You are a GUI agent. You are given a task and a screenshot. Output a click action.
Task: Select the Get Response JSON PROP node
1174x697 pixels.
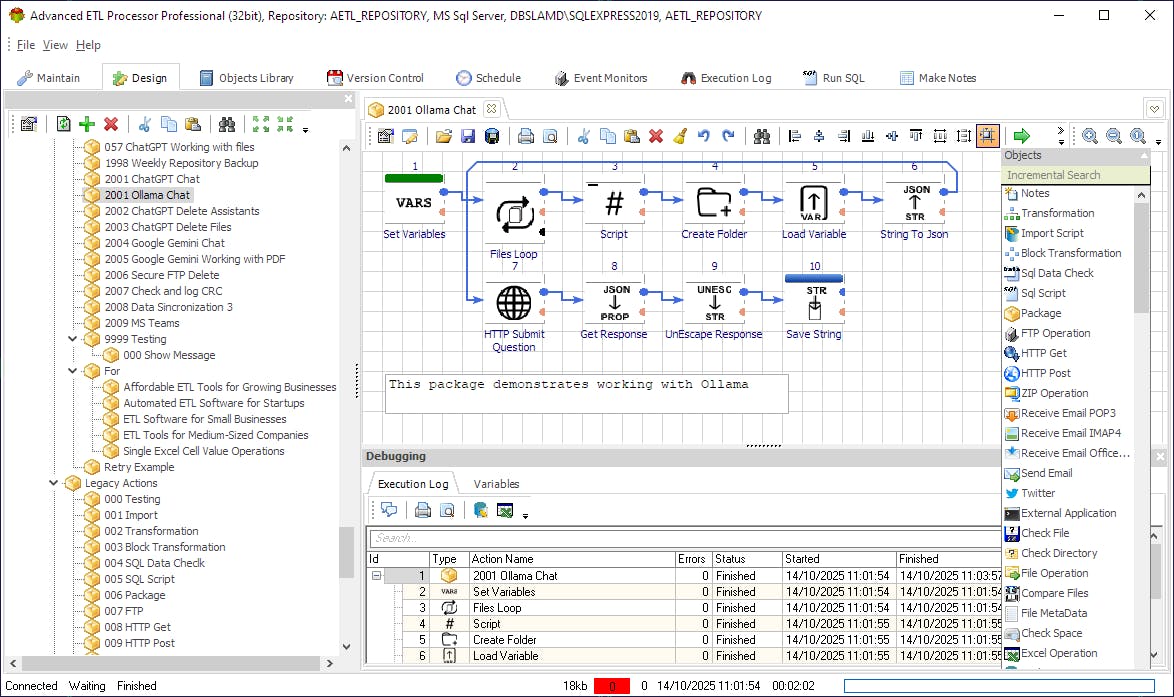(615, 302)
